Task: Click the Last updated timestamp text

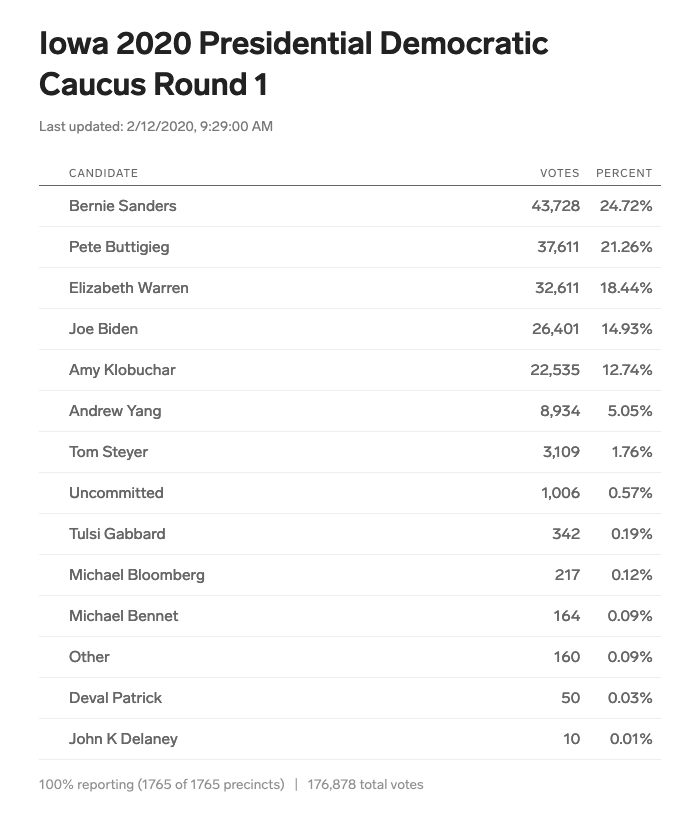Action: (155, 127)
